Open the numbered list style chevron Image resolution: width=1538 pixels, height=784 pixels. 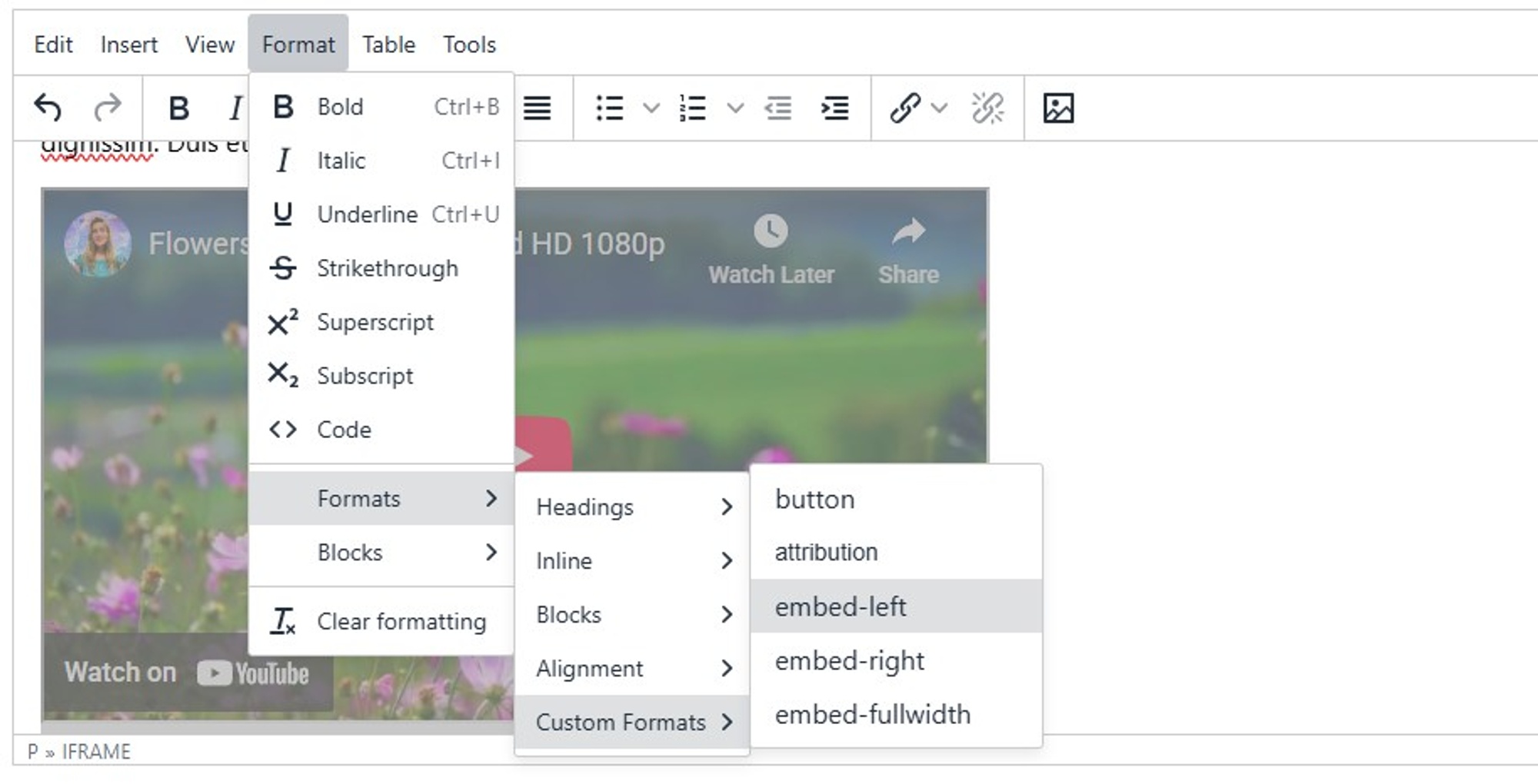[735, 108]
